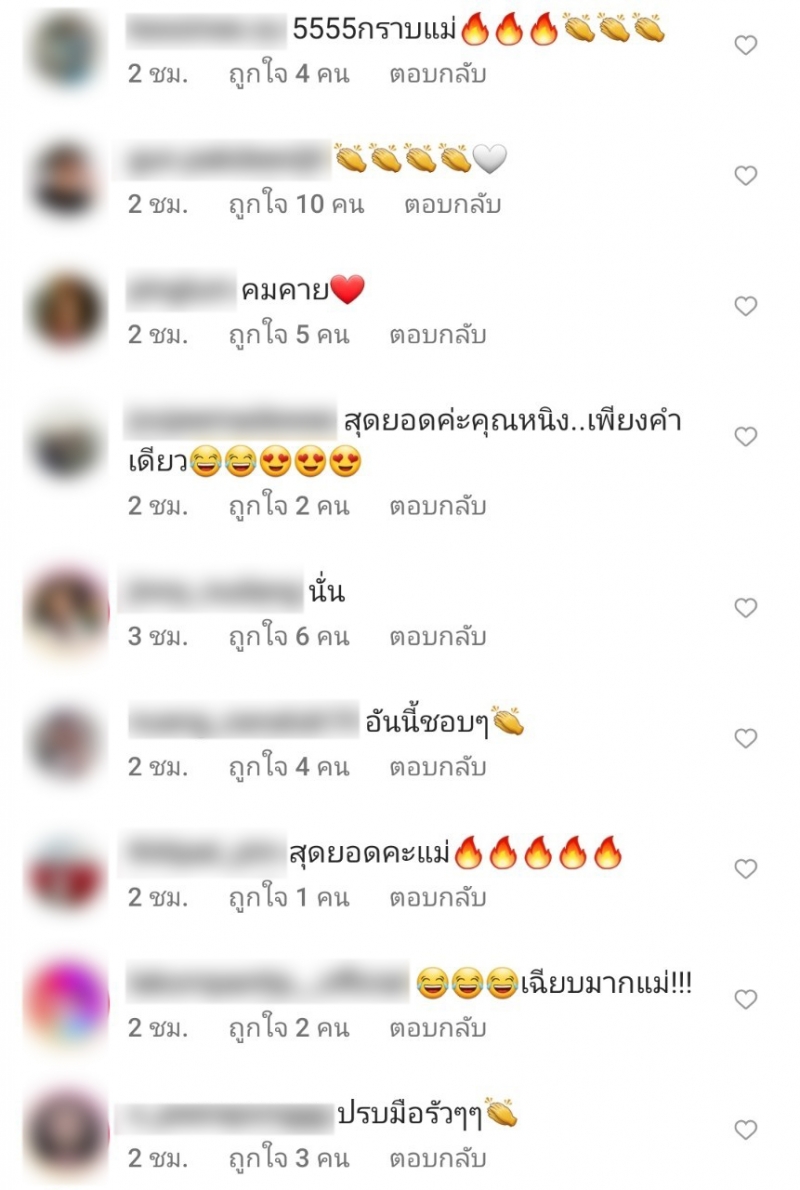The image size is (800, 1190).
Task: Open blurred username before 'อันนี้ชอบๆ'
Action: click(x=243, y=721)
